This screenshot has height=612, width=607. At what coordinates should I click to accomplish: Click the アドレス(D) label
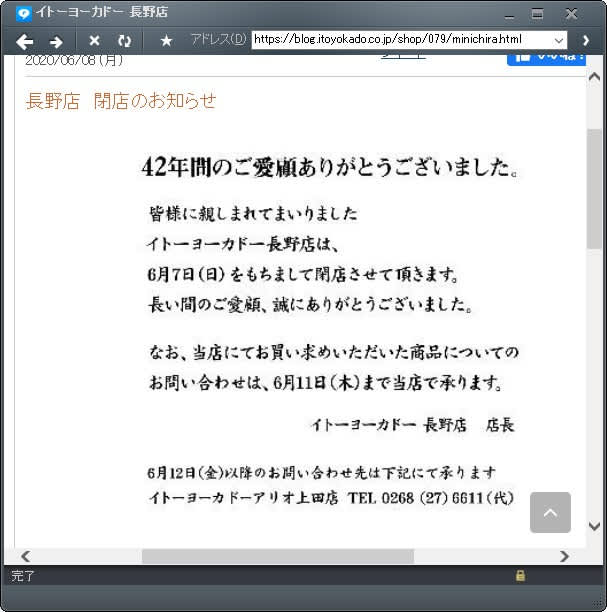coord(218,39)
